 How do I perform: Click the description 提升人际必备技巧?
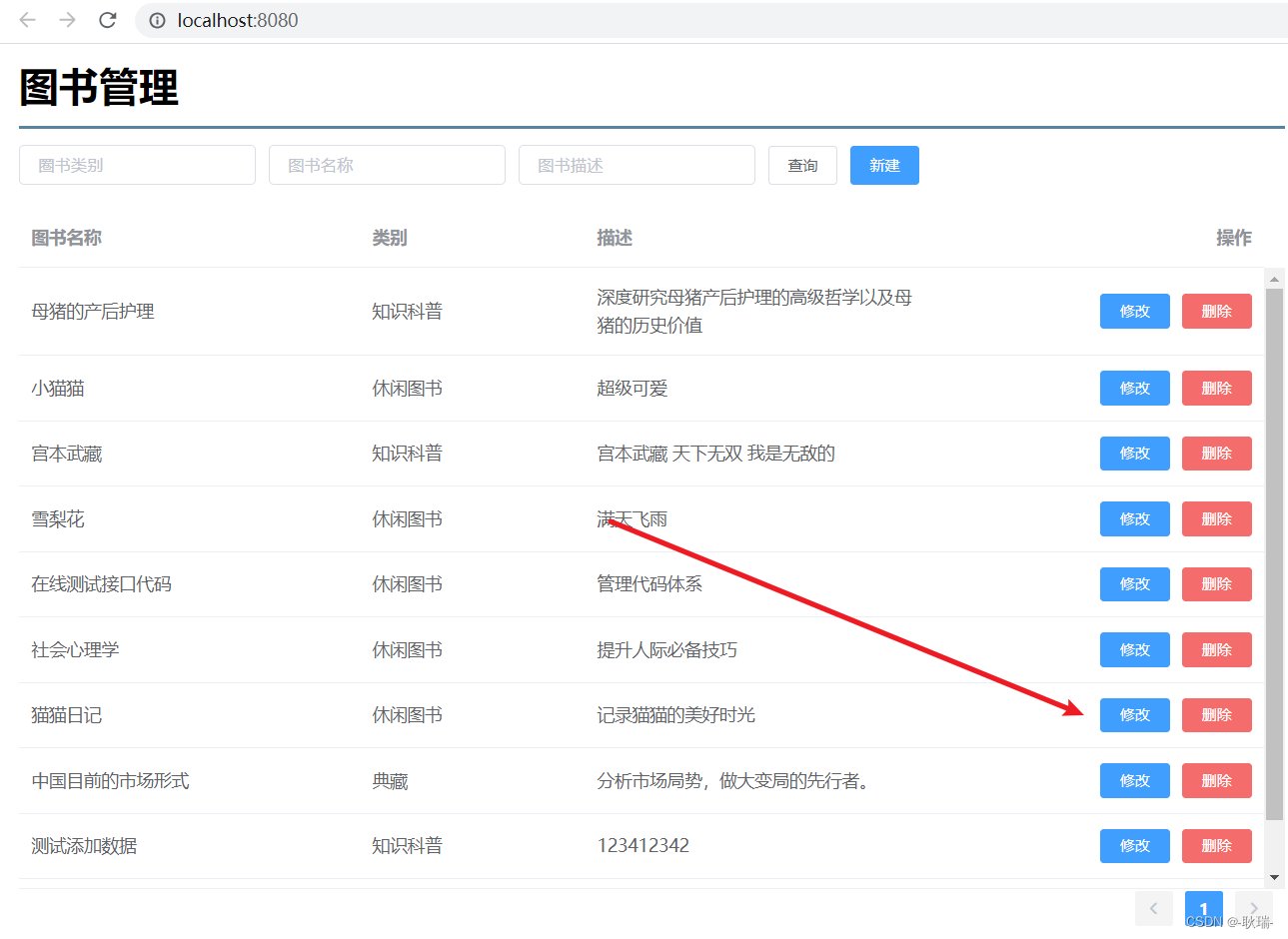click(x=666, y=649)
